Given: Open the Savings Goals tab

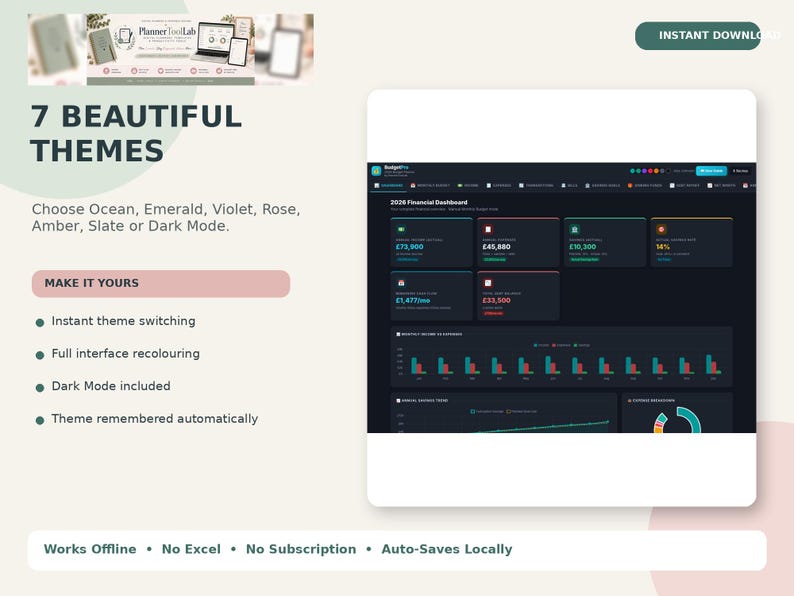Looking at the screenshot, I should [603, 185].
